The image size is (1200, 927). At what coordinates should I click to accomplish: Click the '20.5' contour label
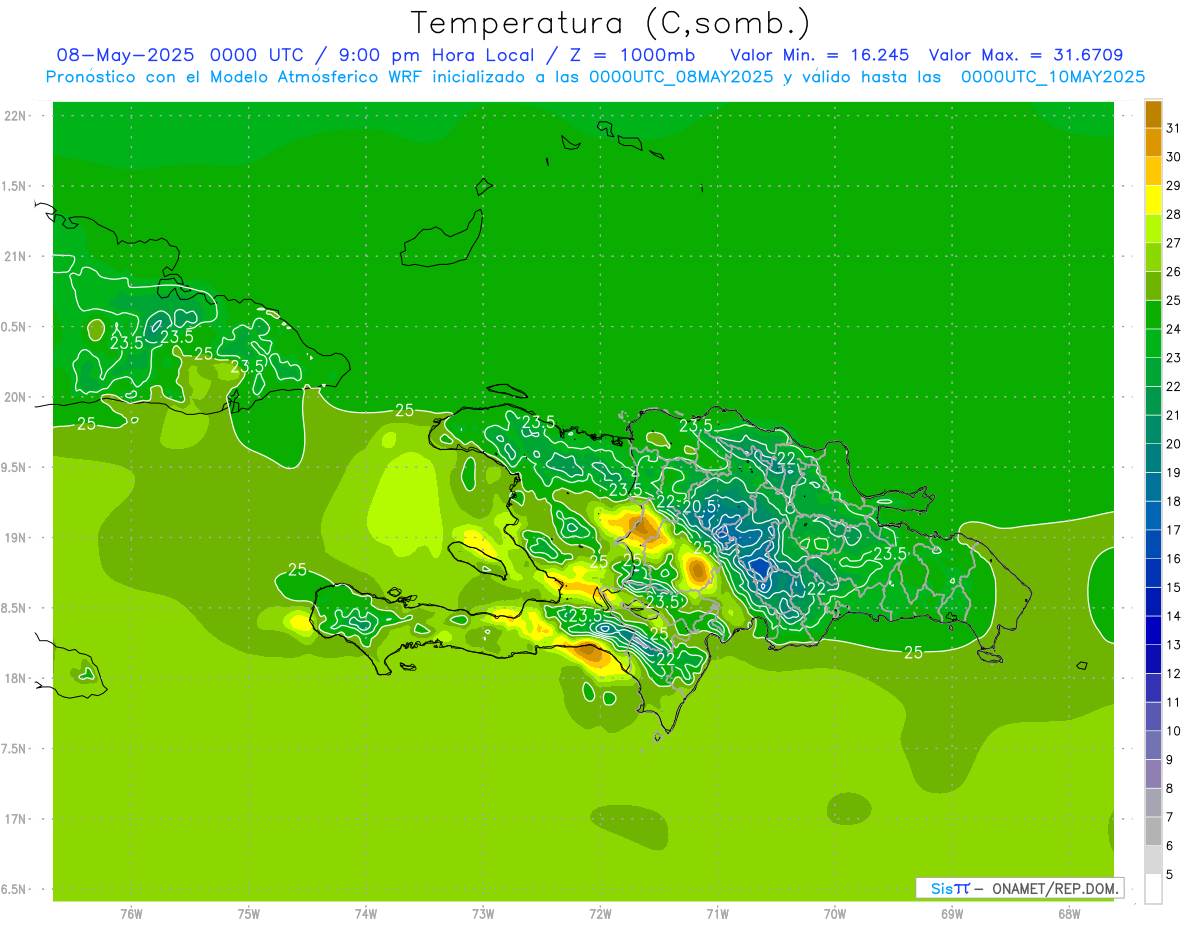698,507
